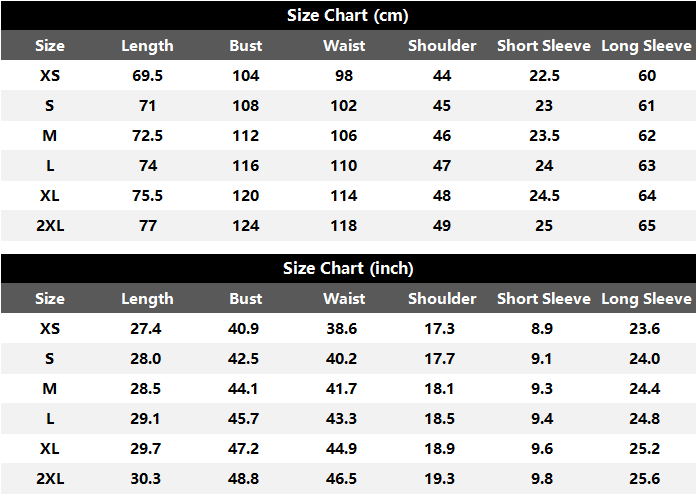696x494 pixels.
Task: Click the Short Sleeve header in cm chart
Action: coord(544,46)
